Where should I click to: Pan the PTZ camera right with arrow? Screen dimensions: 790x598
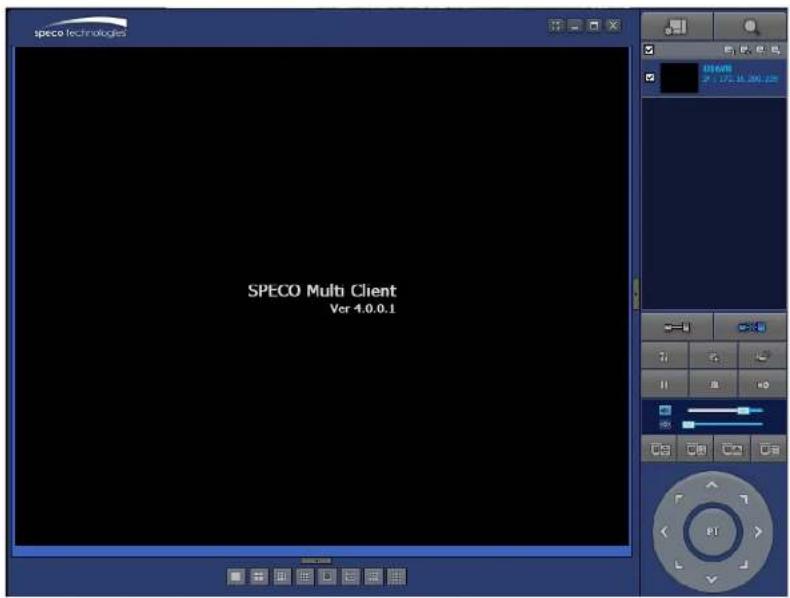tap(758, 532)
